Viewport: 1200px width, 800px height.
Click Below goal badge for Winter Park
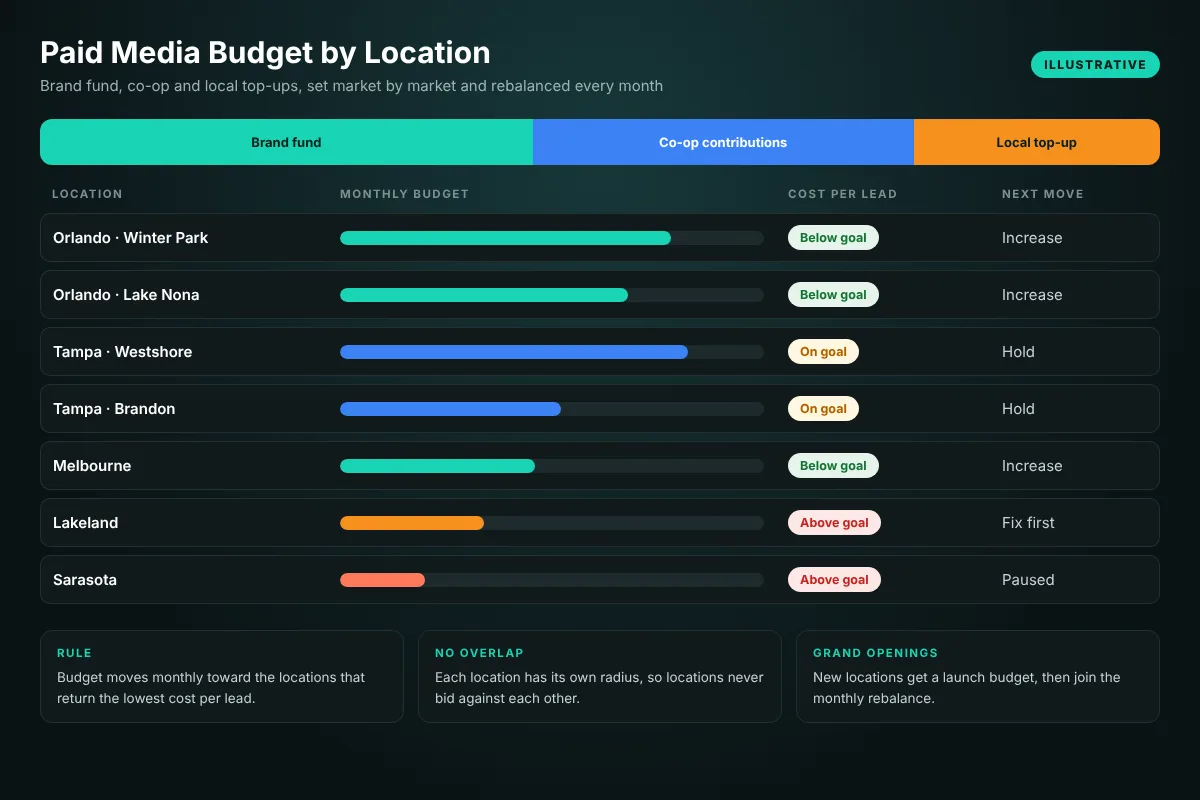(833, 238)
